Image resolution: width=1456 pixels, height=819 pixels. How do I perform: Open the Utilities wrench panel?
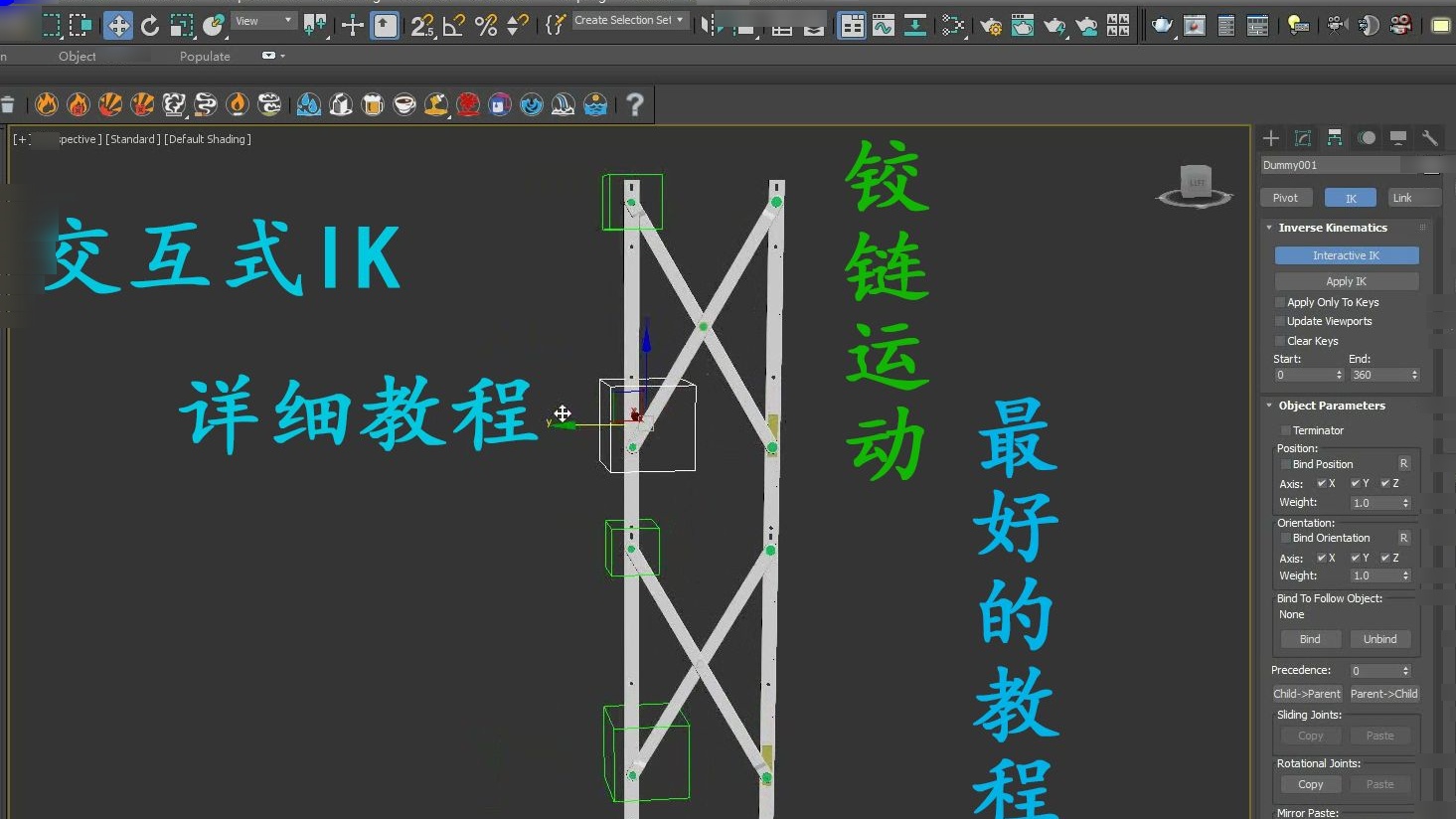click(x=1430, y=138)
